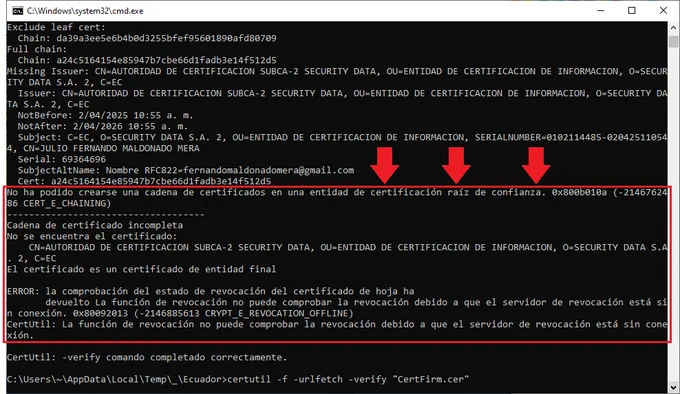680x394 pixels.
Task: Click 'Cadena de certificado incompleta' line
Action: click(x=95, y=225)
